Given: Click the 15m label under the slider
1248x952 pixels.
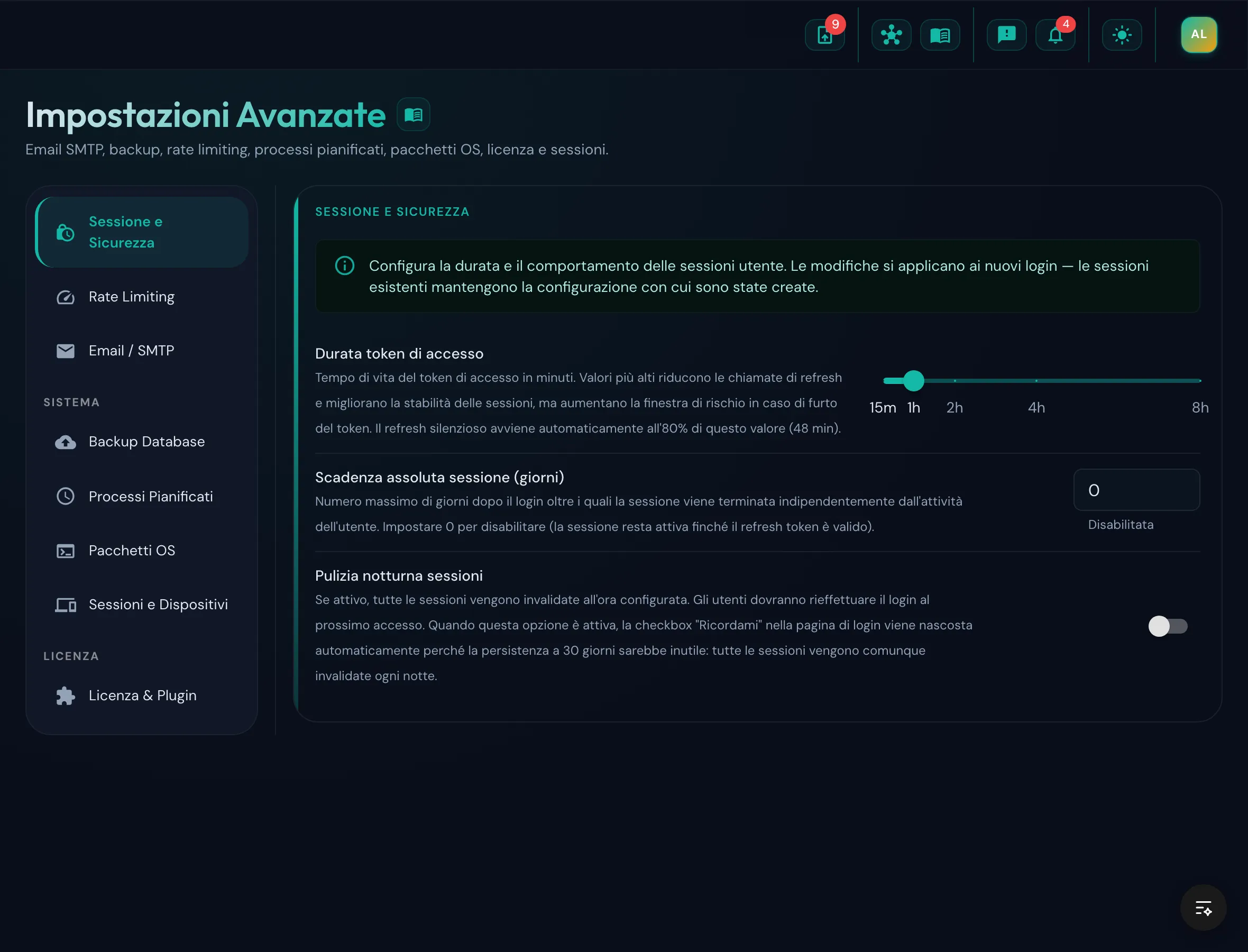Looking at the screenshot, I should (x=883, y=407).
